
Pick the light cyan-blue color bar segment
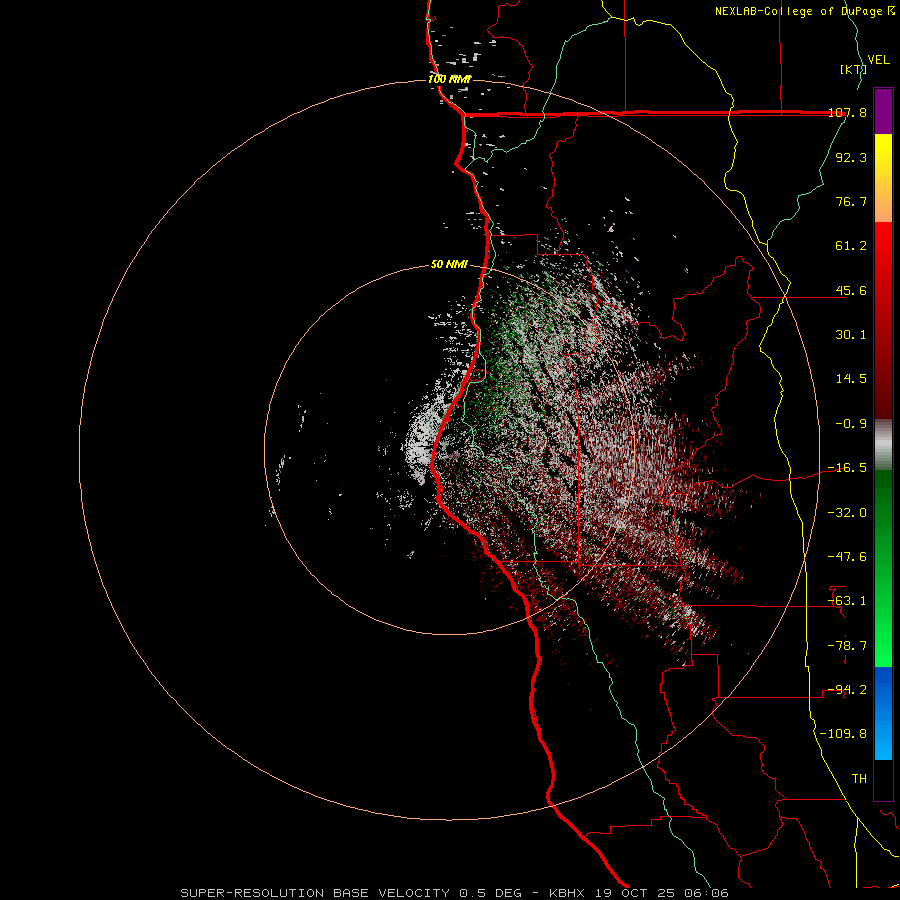[883, 740]
